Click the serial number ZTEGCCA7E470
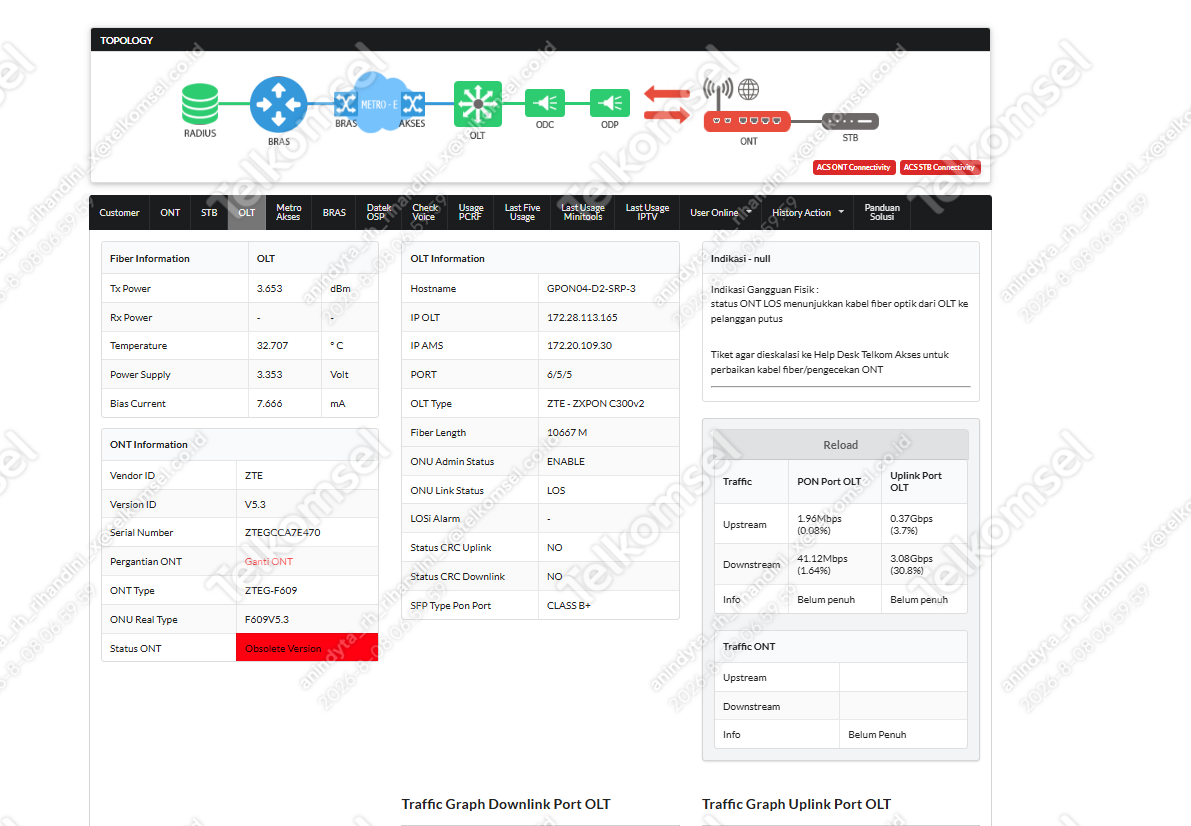The height and width of the screenshot is (826, 1191). 283,533
